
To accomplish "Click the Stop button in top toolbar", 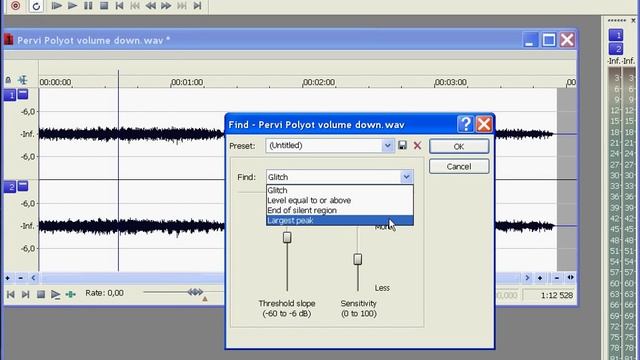I will (104, 6).
